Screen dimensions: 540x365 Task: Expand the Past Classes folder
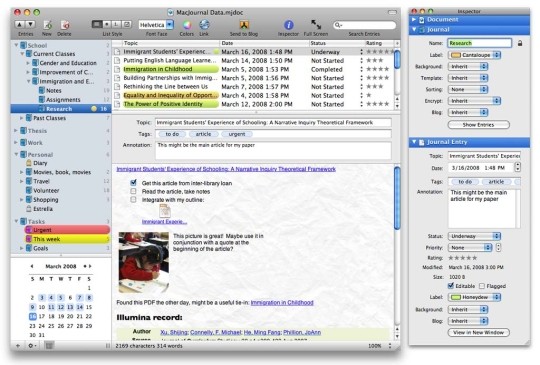coord(22,118)
